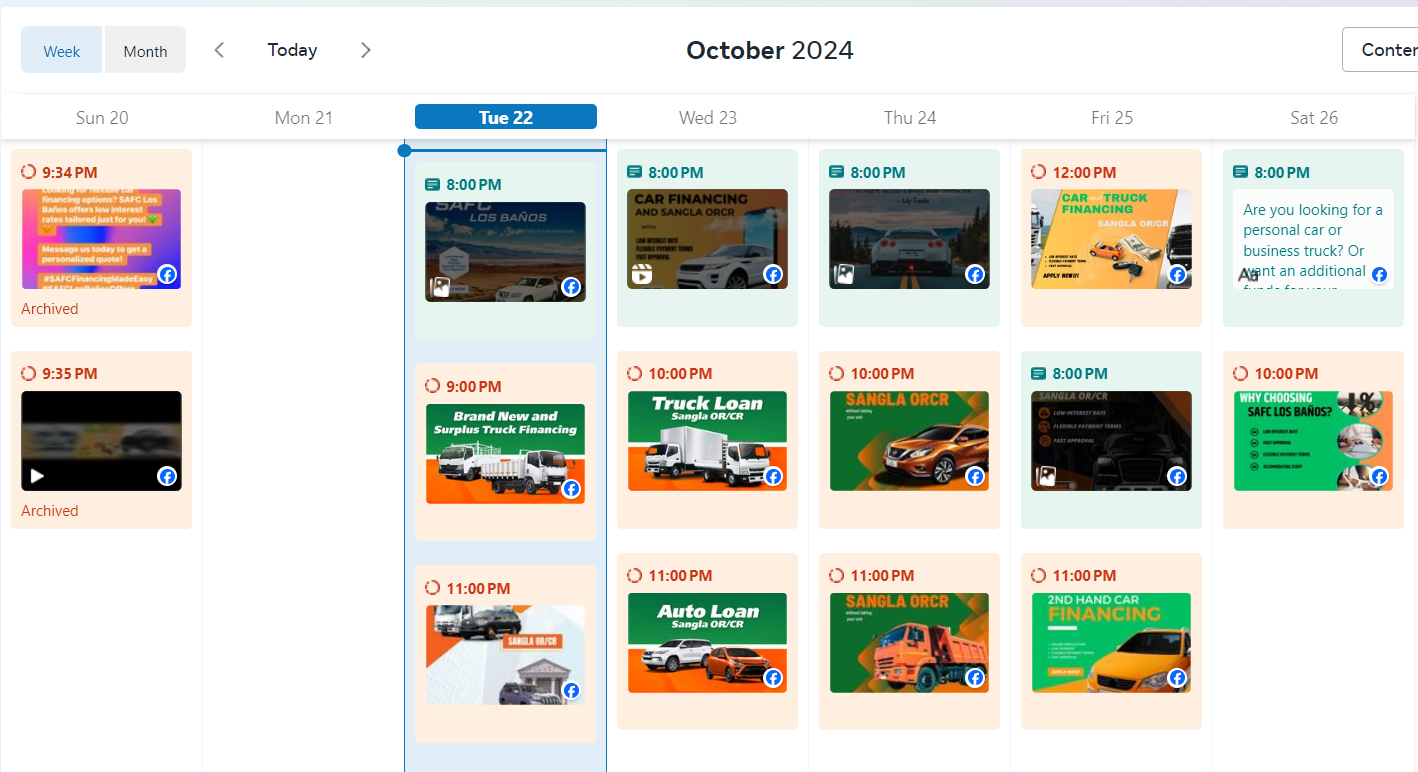Image resolution: width=1418 pixels, height=772 pixels.
Task: Click the Aa text icon on Saturday post
Action: click(x=1248, y=275)
